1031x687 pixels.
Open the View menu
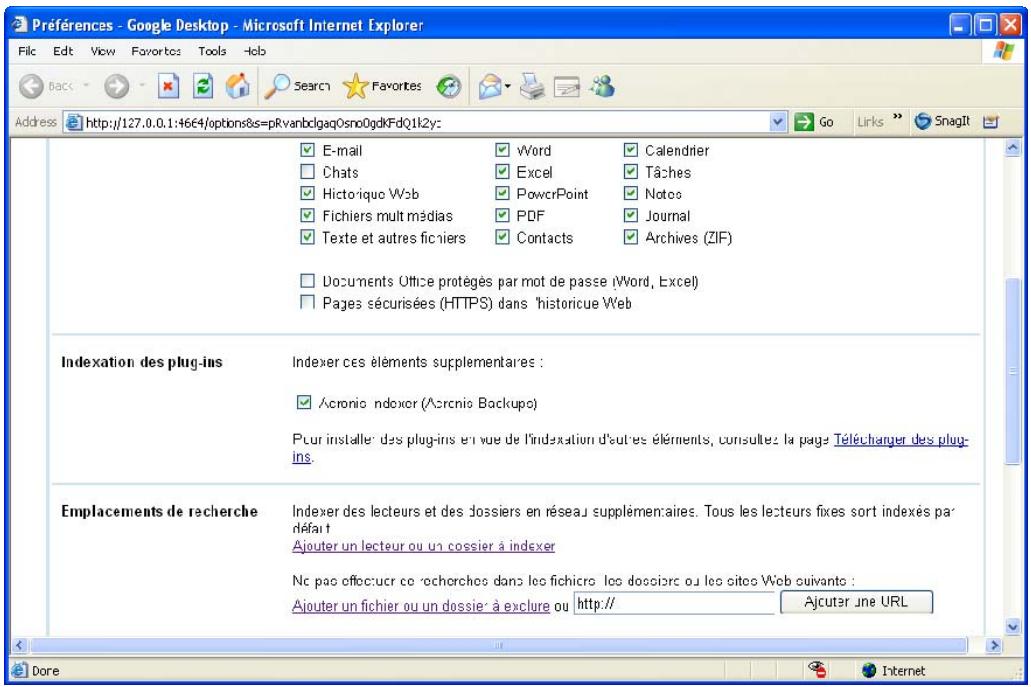pos(103,51)
